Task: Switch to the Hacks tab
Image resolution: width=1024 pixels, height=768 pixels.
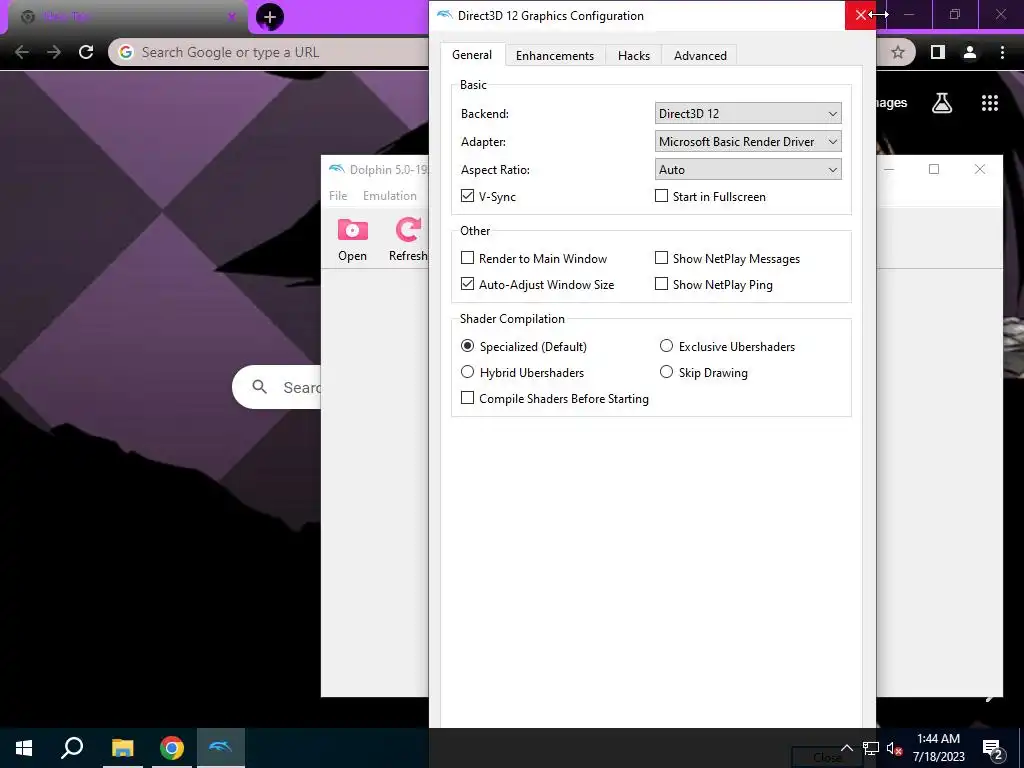Action: [633, 56]
